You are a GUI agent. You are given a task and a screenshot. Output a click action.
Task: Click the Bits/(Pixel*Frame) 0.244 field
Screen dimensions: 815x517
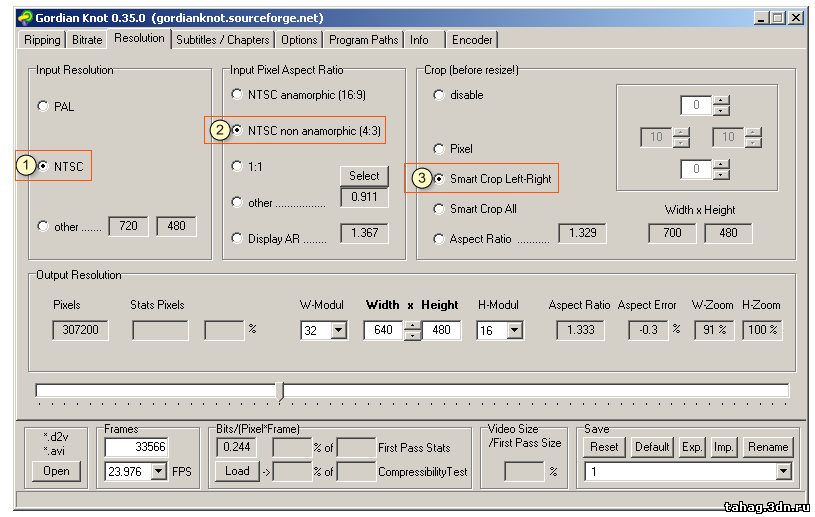237,447
